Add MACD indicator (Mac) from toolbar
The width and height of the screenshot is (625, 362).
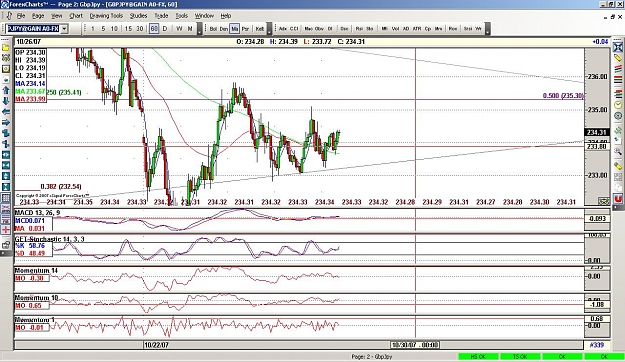point(309,29)
